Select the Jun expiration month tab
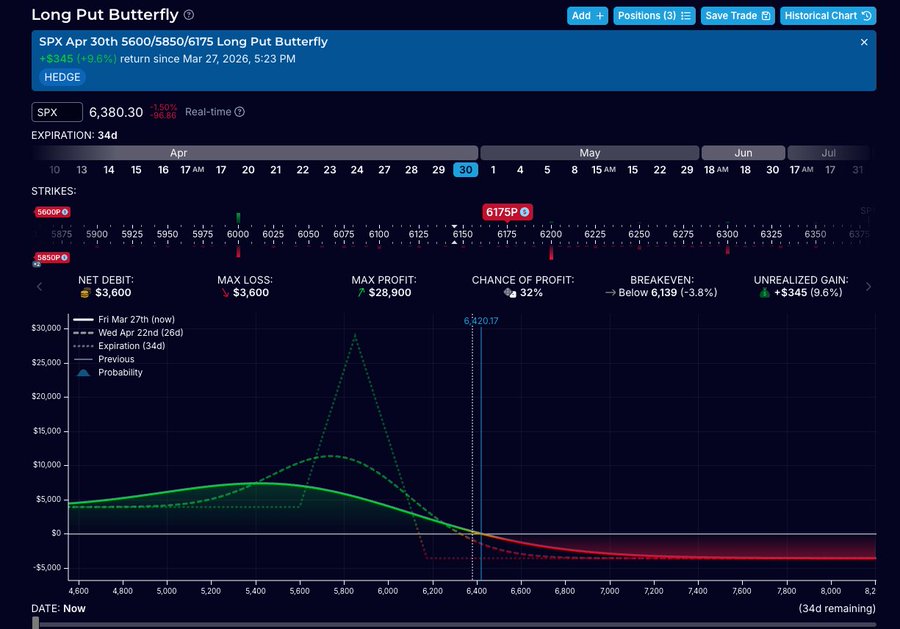 (742, 153)
